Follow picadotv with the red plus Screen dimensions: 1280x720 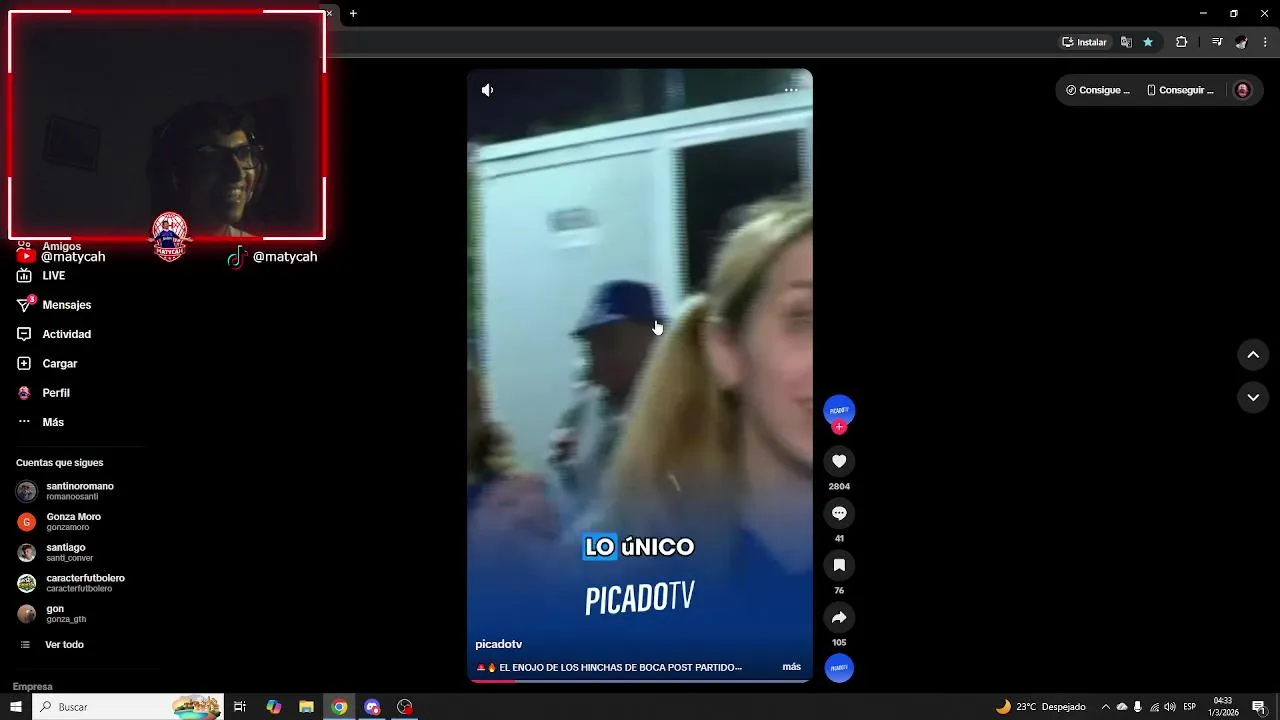pos(839,427)
